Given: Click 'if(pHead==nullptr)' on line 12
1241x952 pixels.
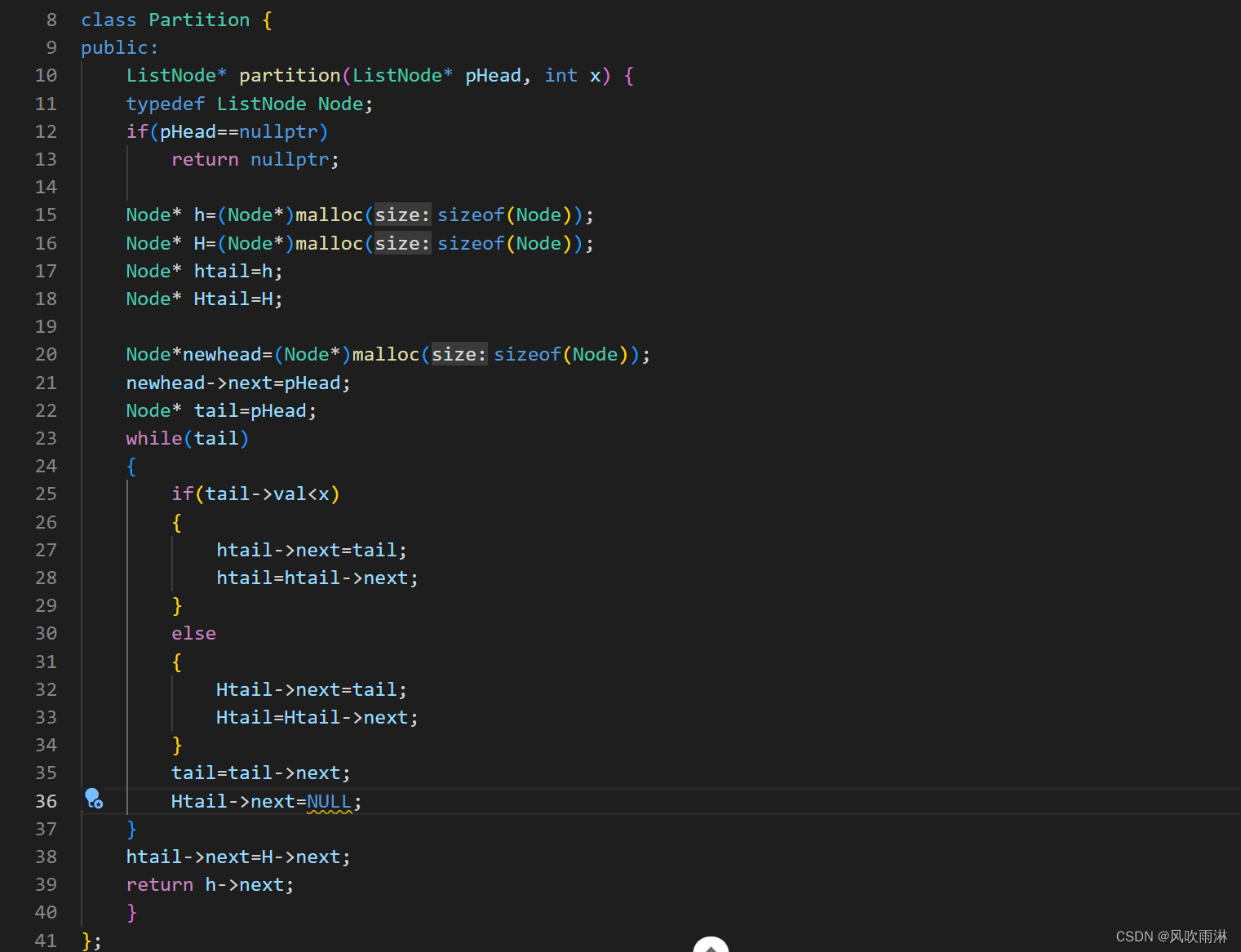Looking at the screenshot, I should point(227,131).
